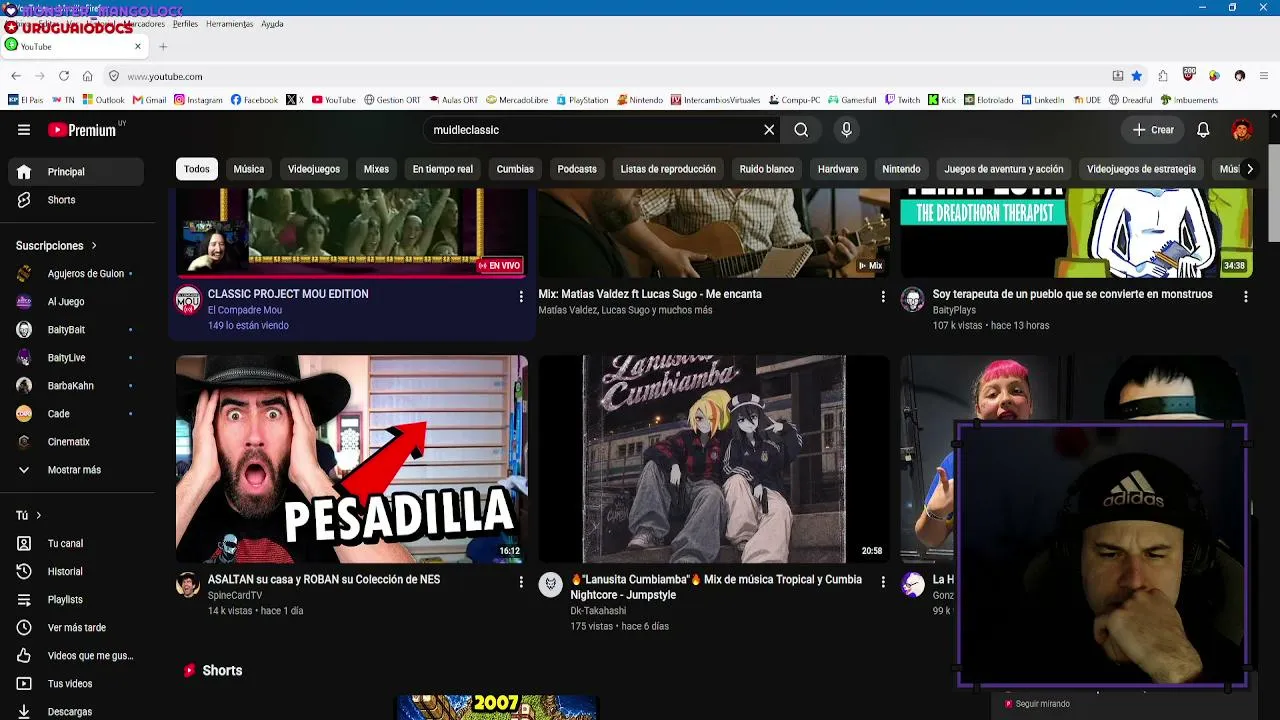1280x720 pixels.
Task: Open the Gmail bookmark
Action: (x=150, y=100)
